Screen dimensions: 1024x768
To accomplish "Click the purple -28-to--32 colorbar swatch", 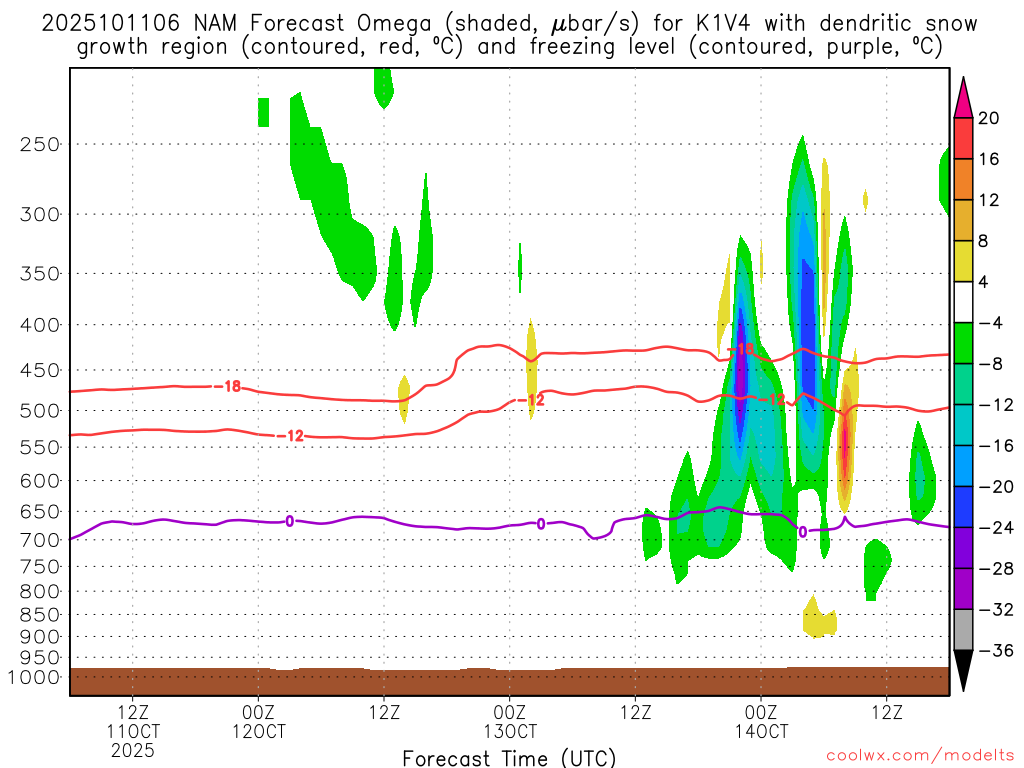I will pos(963,589).
